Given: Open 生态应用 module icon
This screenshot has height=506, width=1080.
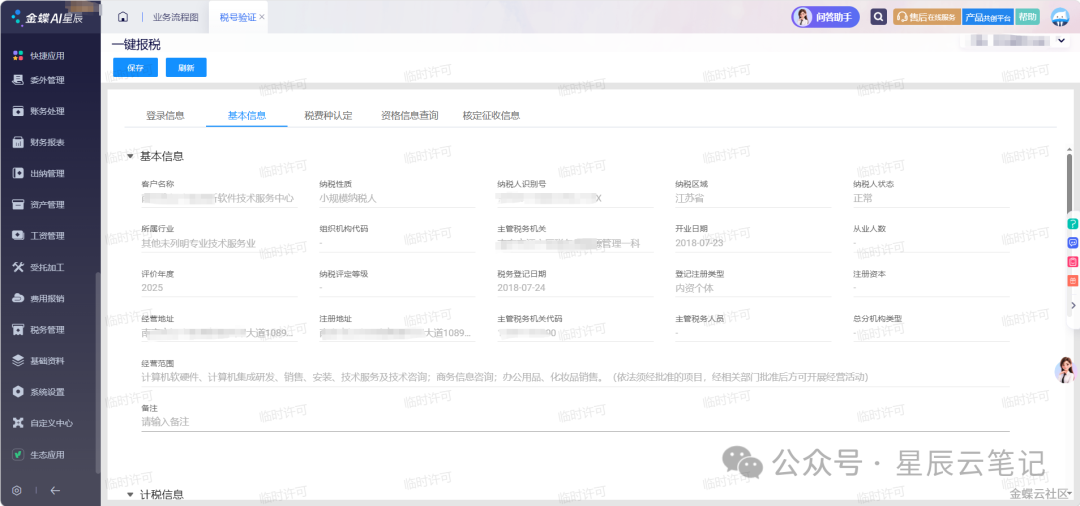Looking at the screenshot, I should point(19,455).
